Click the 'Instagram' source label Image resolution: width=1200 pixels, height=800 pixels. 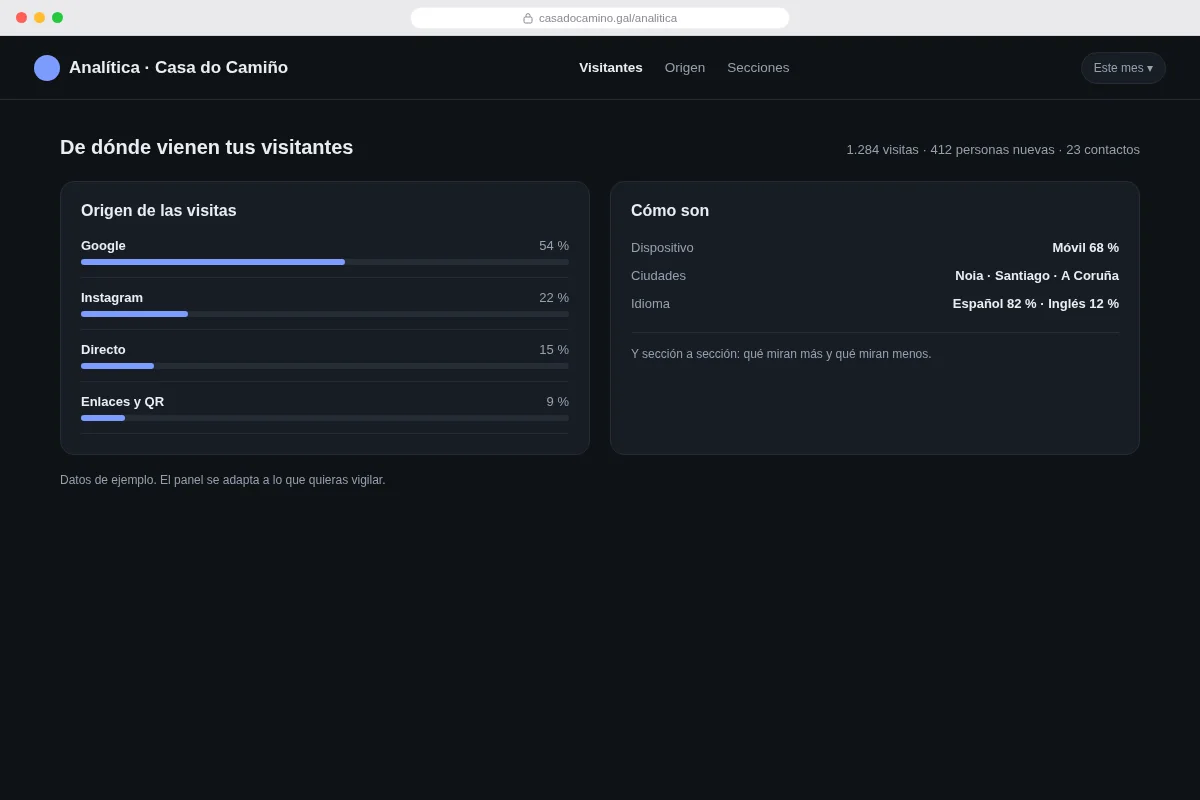(112, 298)
